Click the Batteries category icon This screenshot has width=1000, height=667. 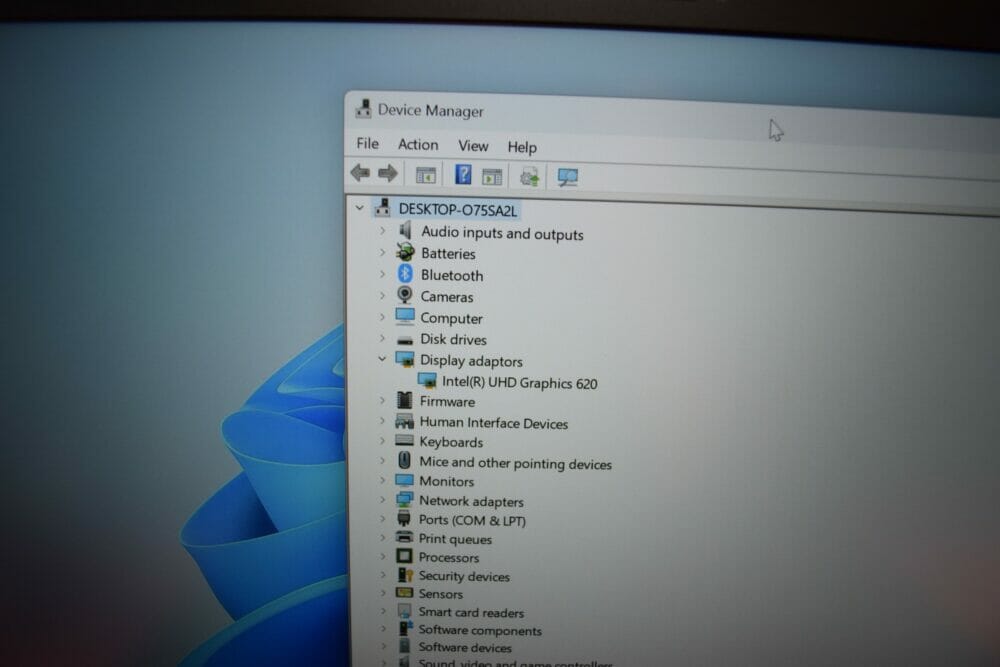tap(405, 251)
